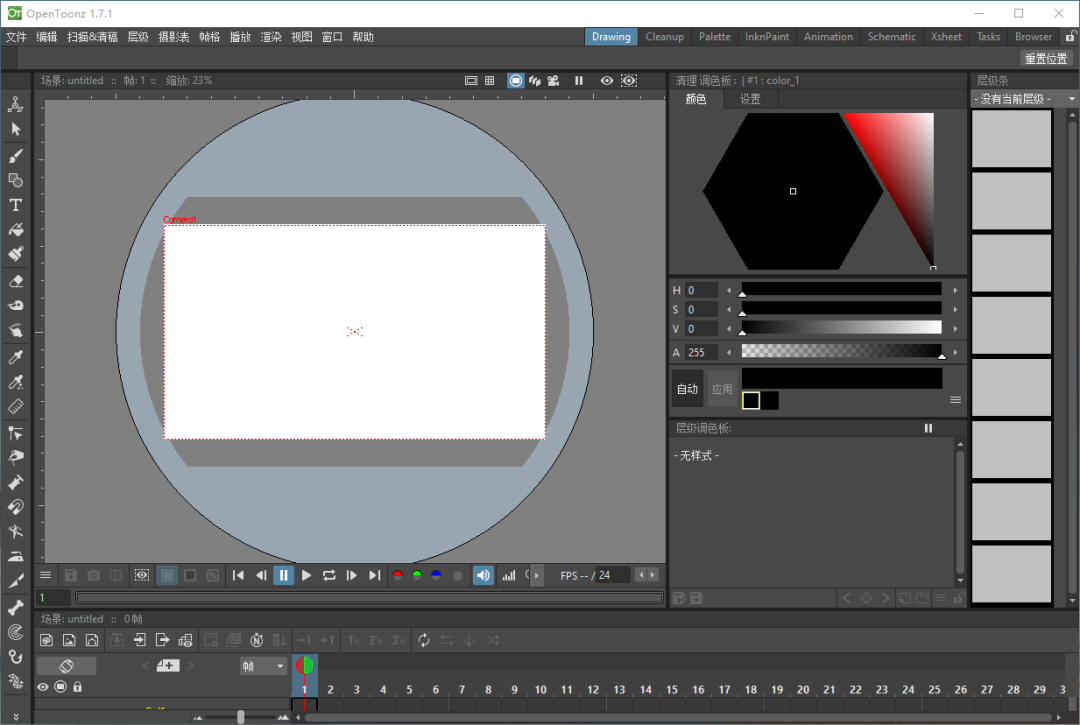Viewport: 1080px width, 725px height.
Task: Open the 没有当前层级 level dropdown
Action: [1024, 99]
